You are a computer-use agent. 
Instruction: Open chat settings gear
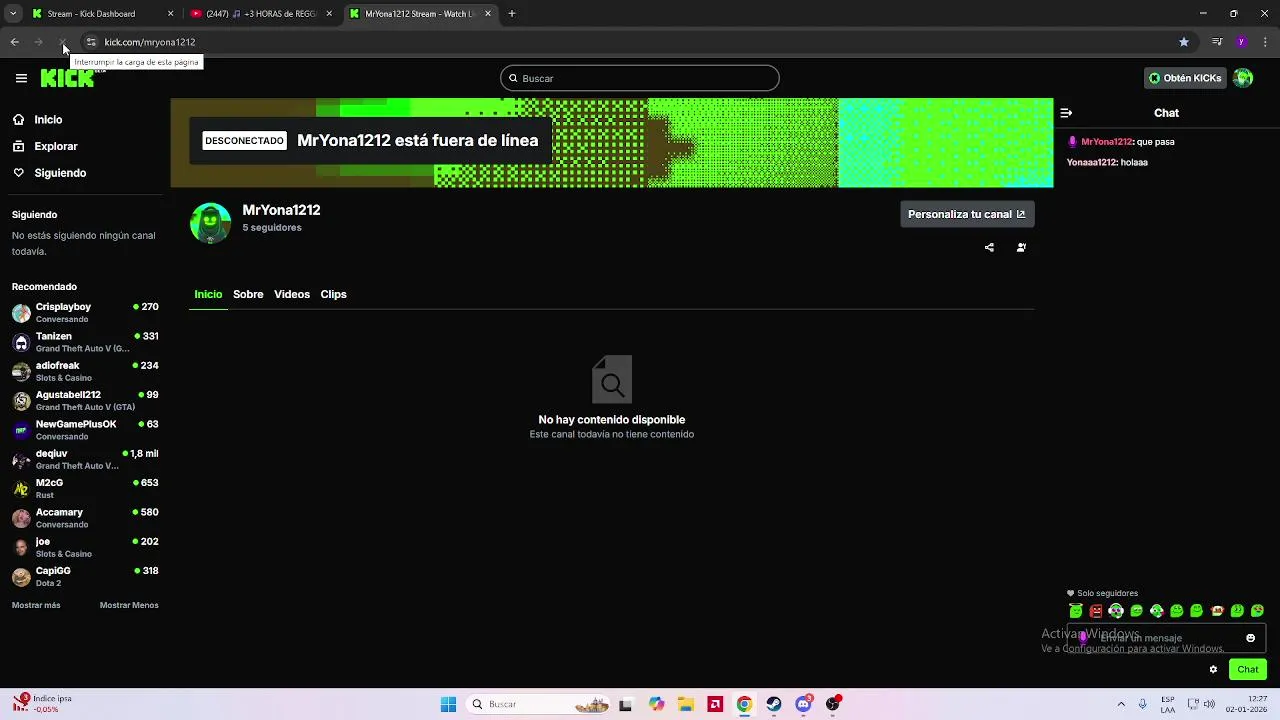click(1213, 670)
